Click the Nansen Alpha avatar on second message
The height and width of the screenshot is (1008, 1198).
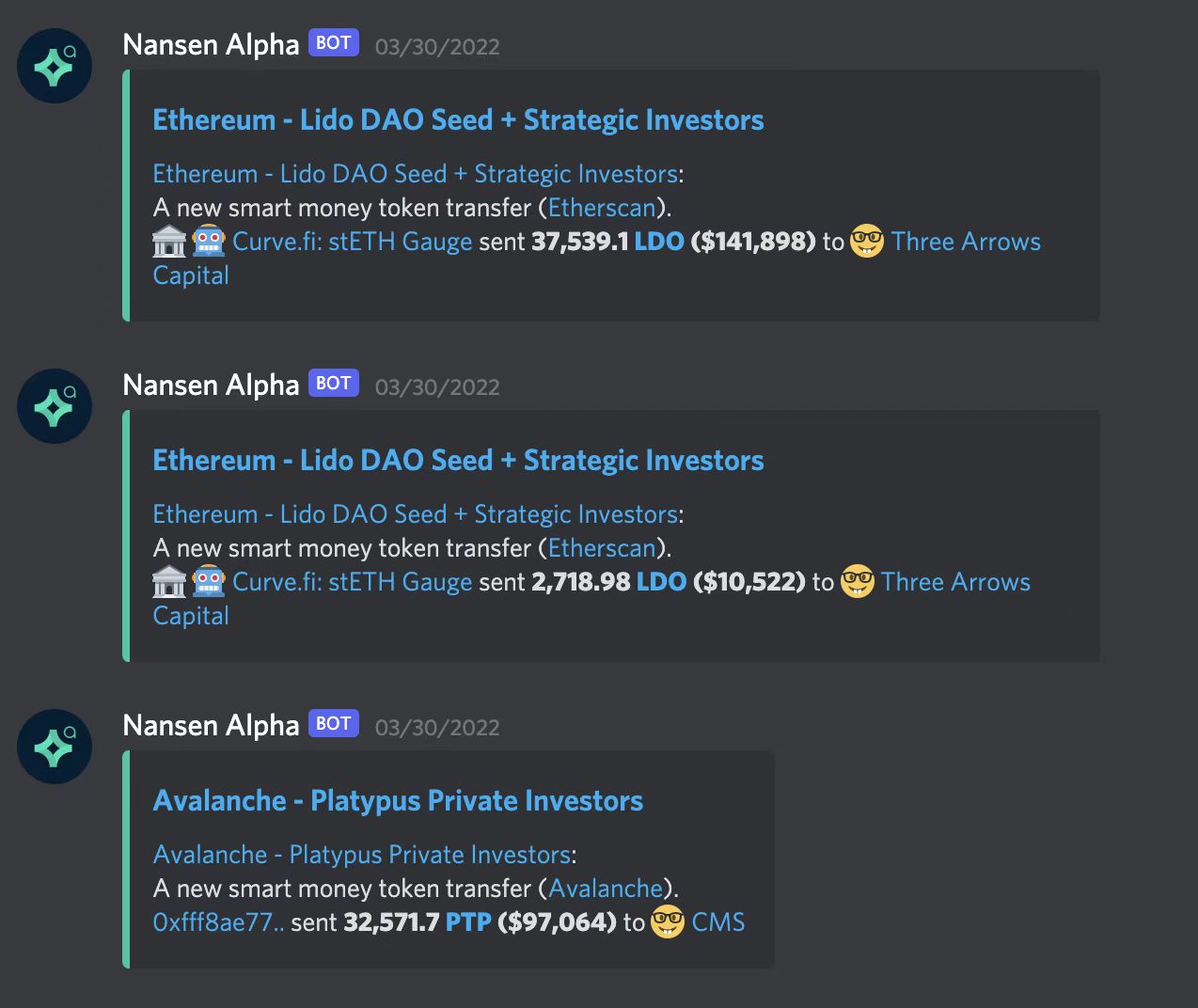coord(55,406)
